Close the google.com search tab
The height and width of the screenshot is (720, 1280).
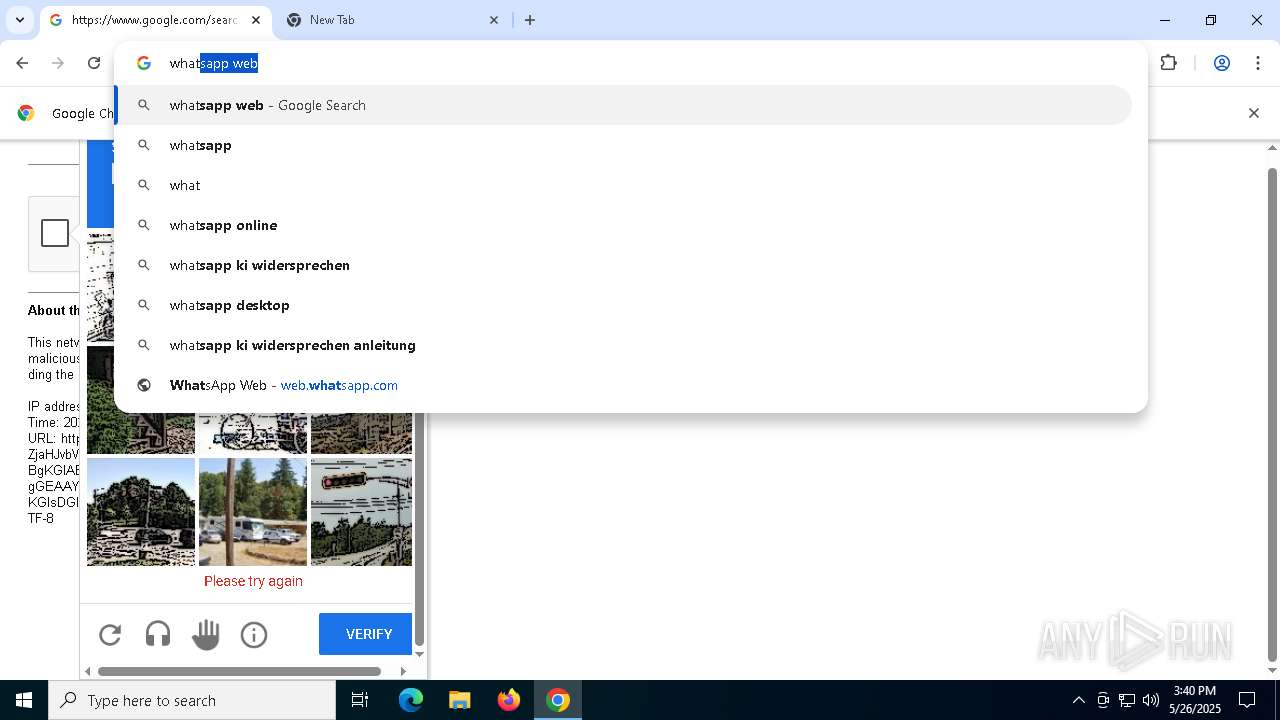[x=256, y=20]
